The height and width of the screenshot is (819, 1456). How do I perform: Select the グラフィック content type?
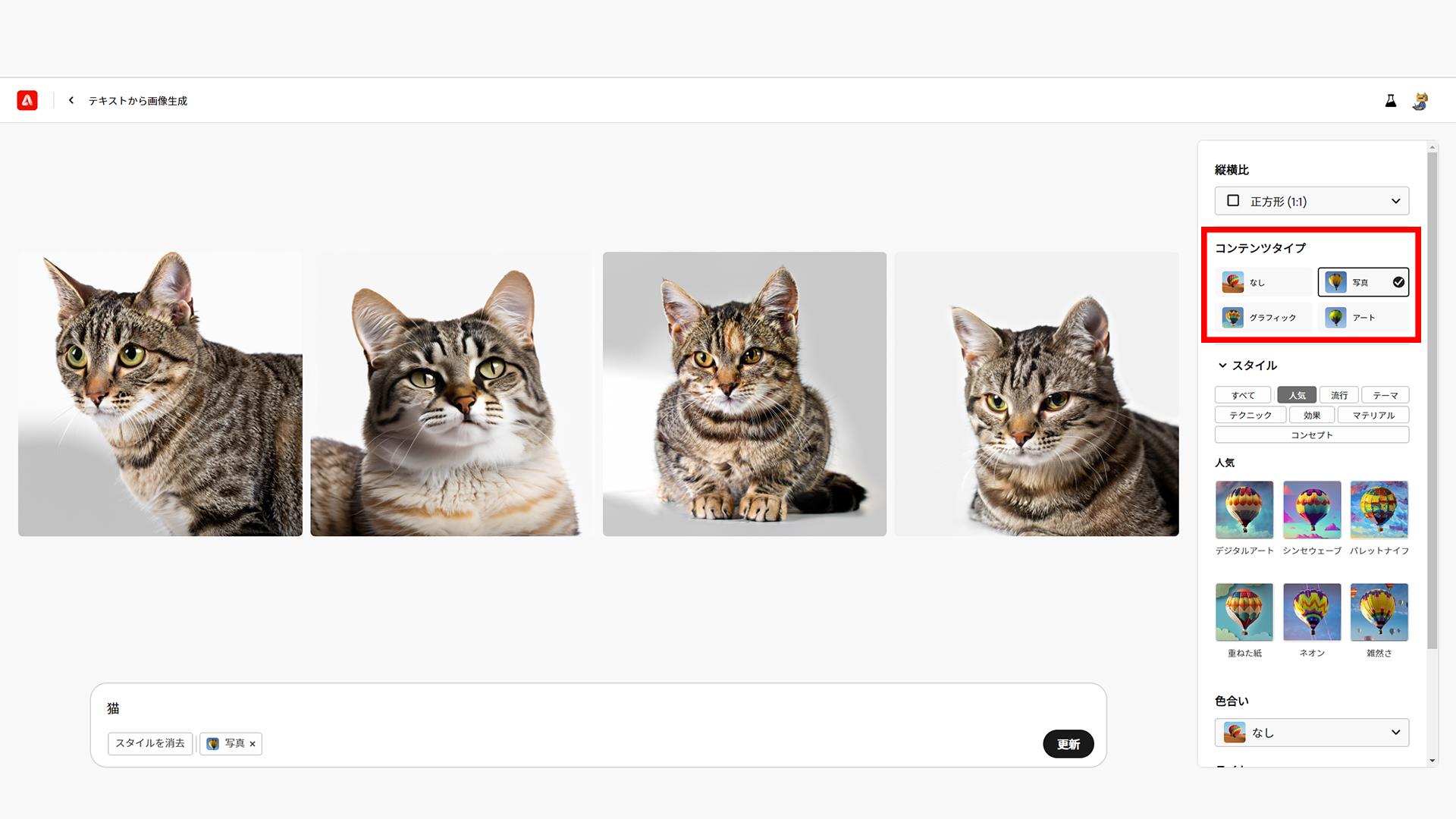pyautogui.click(x=1263, y=317)
